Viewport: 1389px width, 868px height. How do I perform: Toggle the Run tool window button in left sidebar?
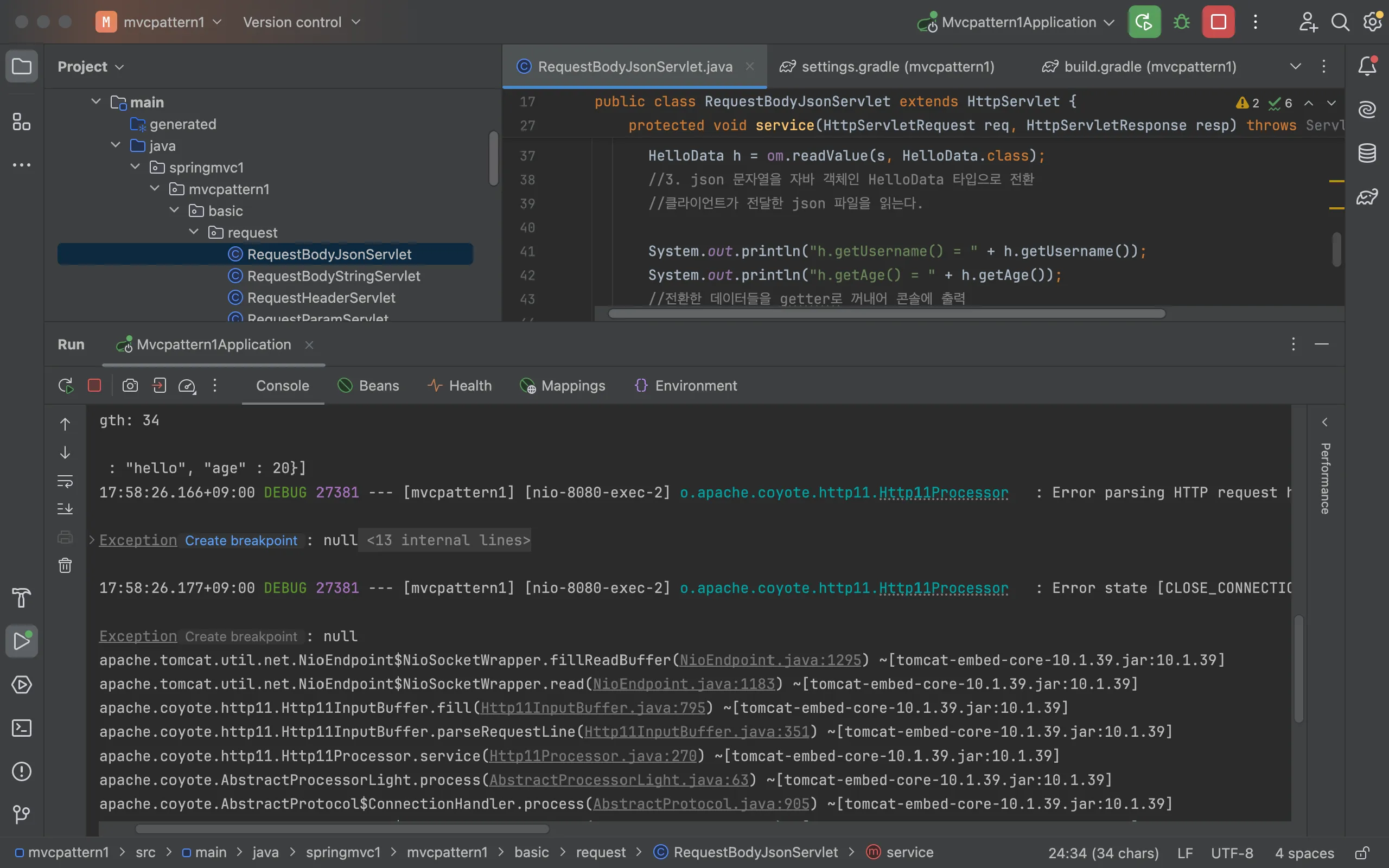coord(22,641)
